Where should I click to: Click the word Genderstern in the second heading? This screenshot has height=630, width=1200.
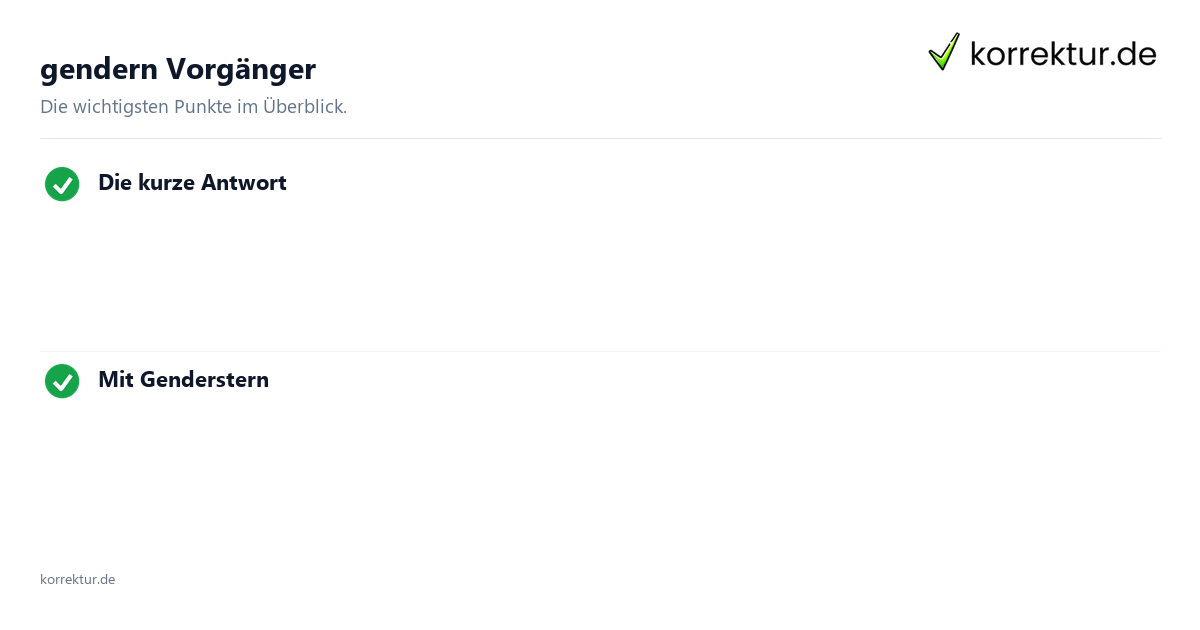(204, 380)
